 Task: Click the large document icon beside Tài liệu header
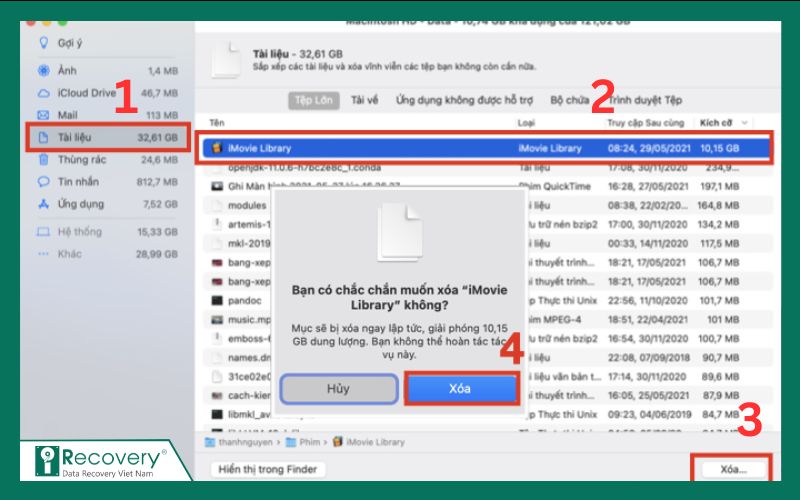(x=226, y=60)
